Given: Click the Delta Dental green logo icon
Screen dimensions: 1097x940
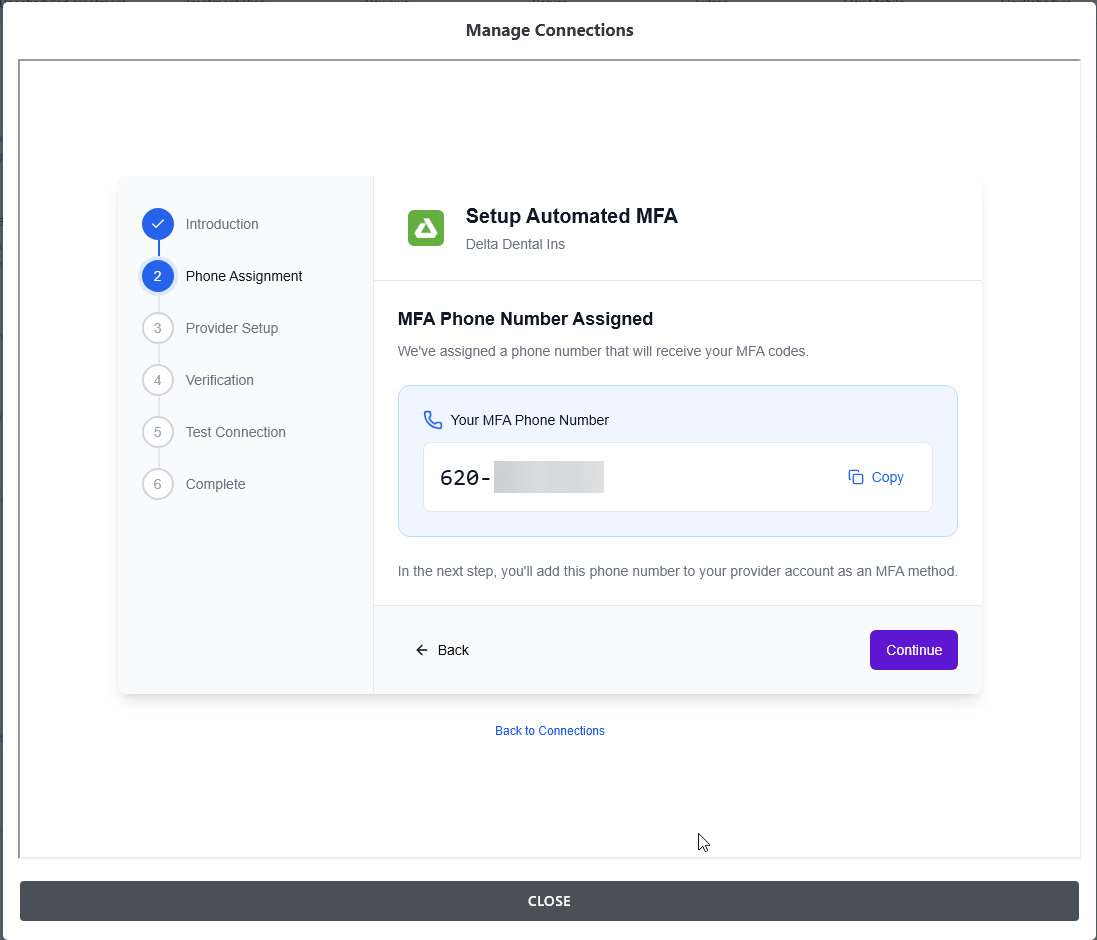Looking at the screenshot, I should [425, 228].
